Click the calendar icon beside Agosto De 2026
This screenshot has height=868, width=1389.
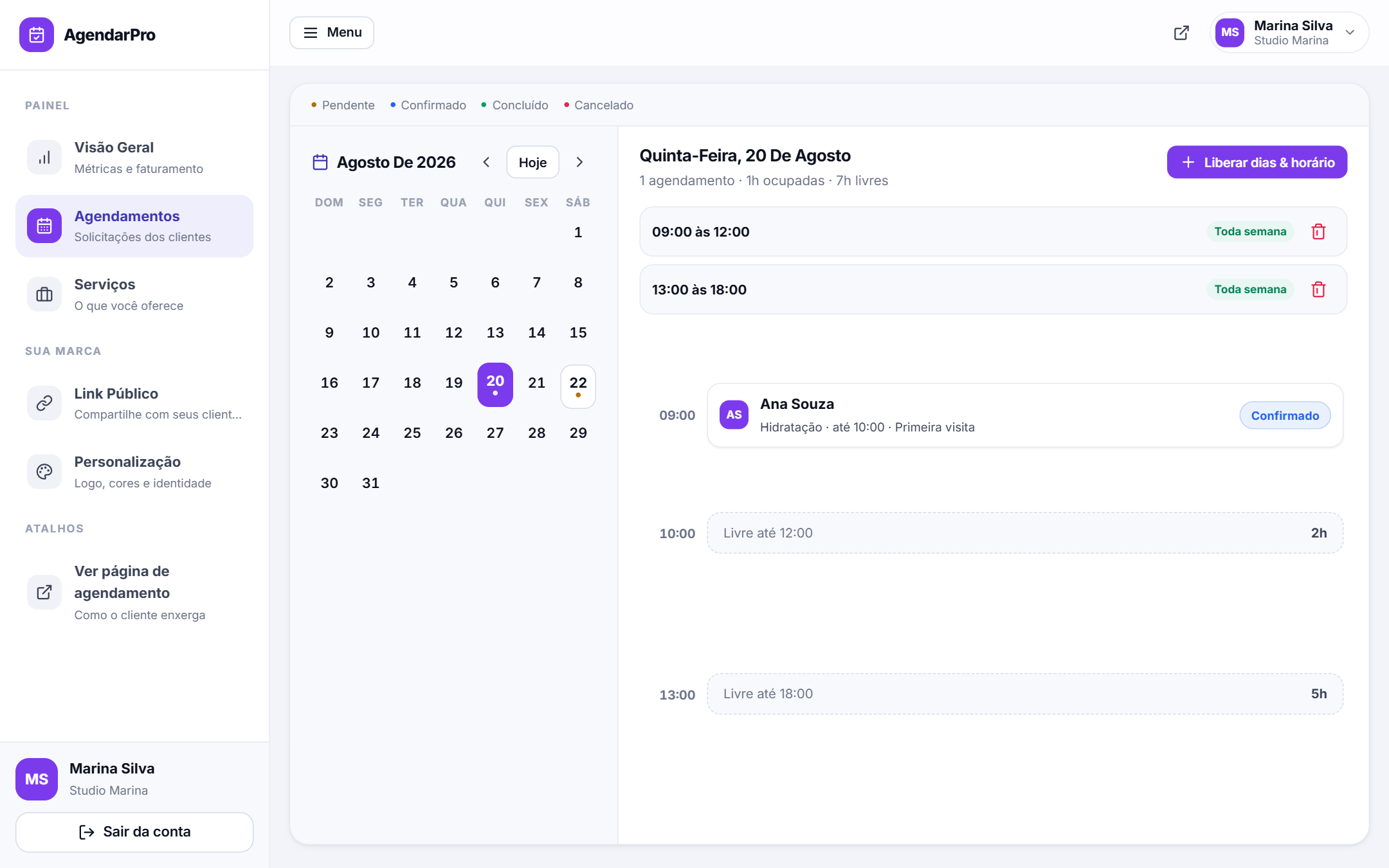(320, 162)
